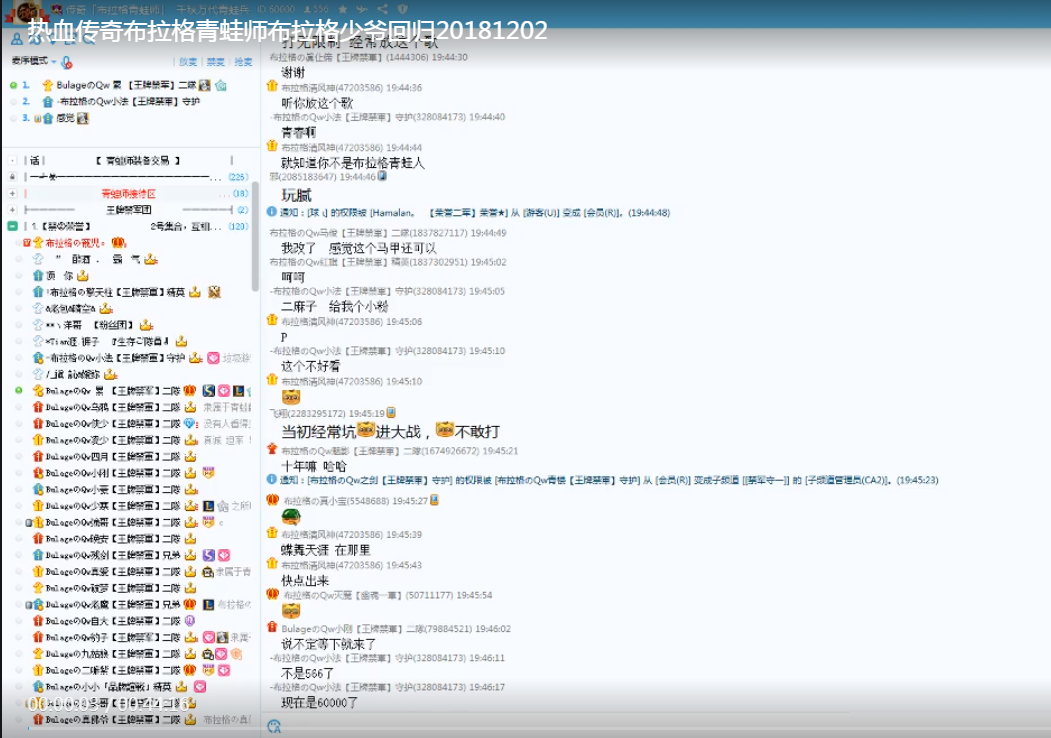This screenshot has height=738, width=1051.
Task: Click the blue diamond icon on 侠少 row
Action: point(190,423)
